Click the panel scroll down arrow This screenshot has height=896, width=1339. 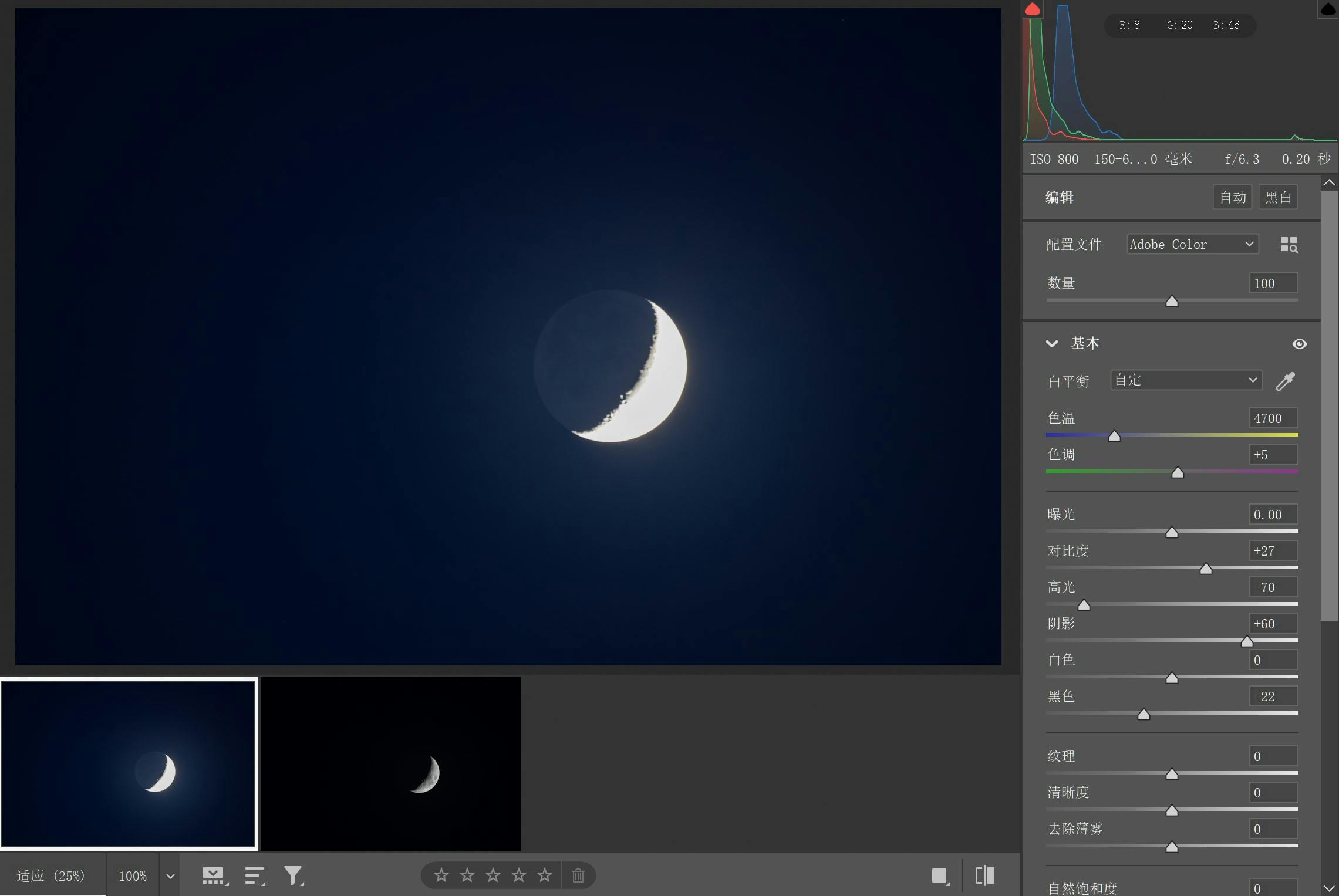tap(1330, 888)
